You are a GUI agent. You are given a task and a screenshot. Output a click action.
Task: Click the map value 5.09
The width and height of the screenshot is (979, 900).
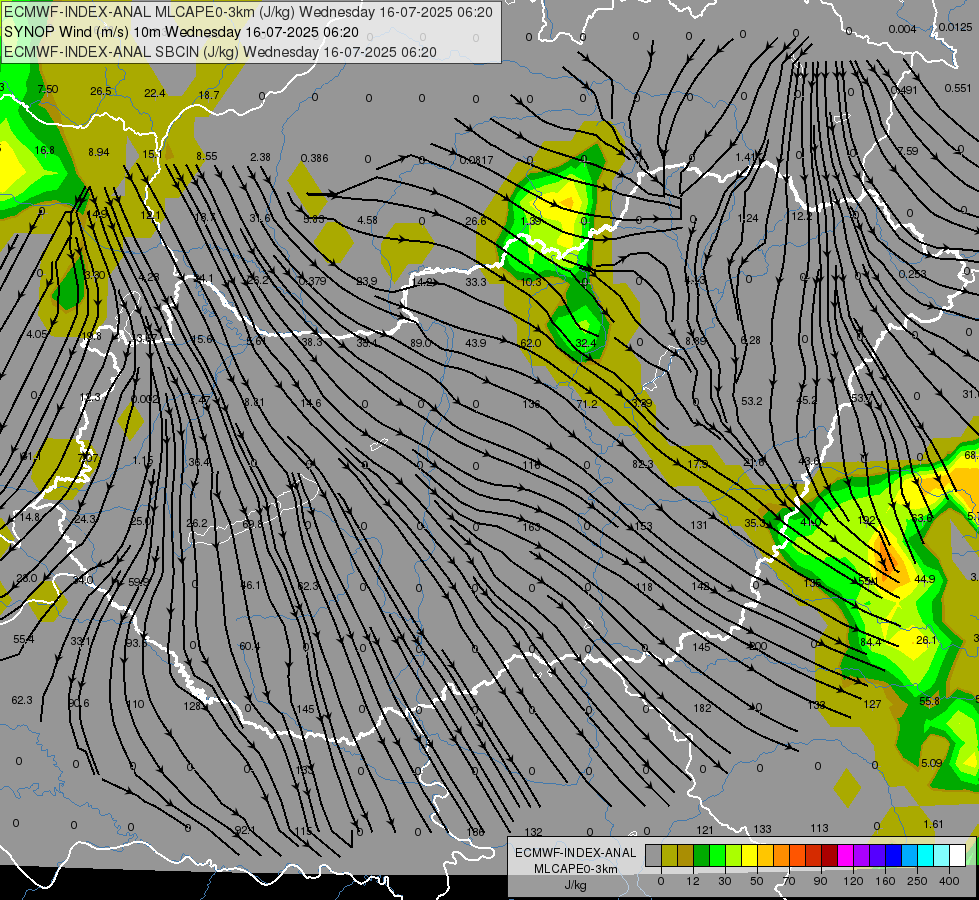click(x=932, y=763)
